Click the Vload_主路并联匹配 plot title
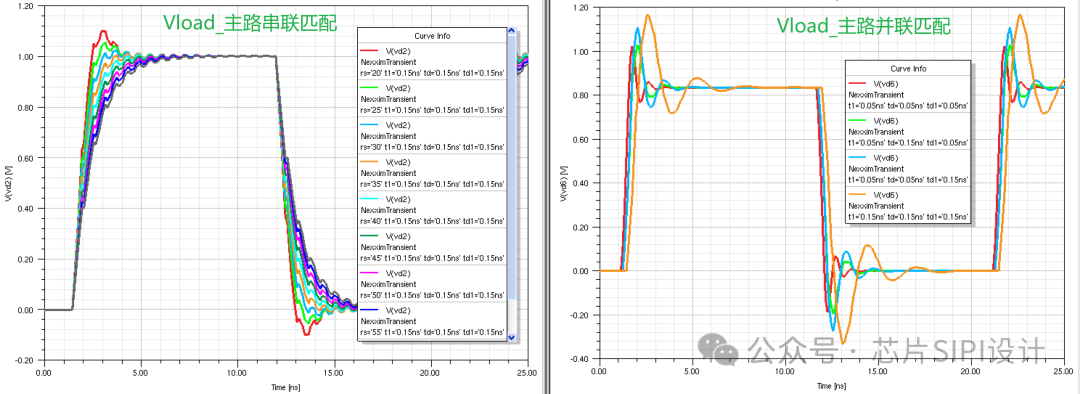The image size is (1080, 394). tap(864, 26)
